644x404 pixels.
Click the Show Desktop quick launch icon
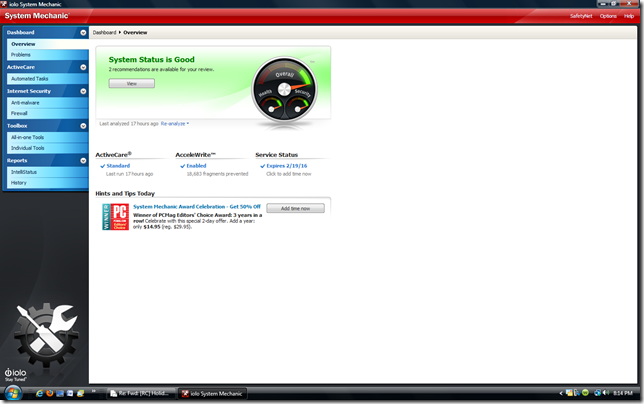tap(60, 393)
